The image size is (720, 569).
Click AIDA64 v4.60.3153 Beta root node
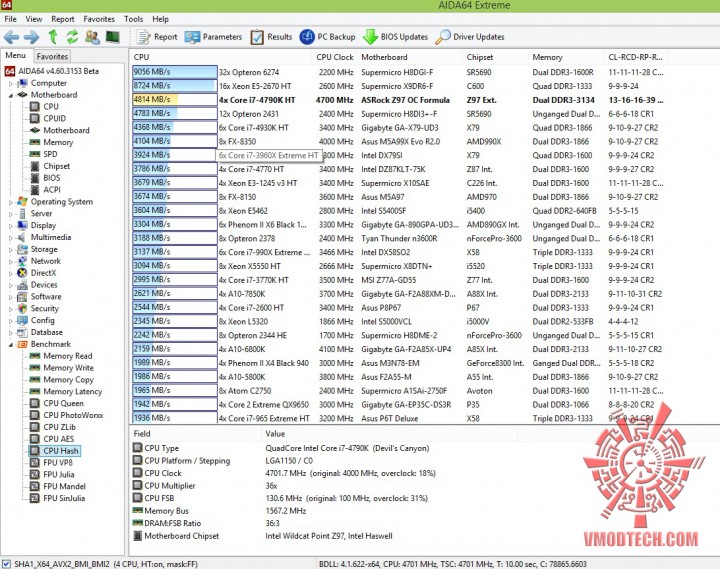point(51,71)
